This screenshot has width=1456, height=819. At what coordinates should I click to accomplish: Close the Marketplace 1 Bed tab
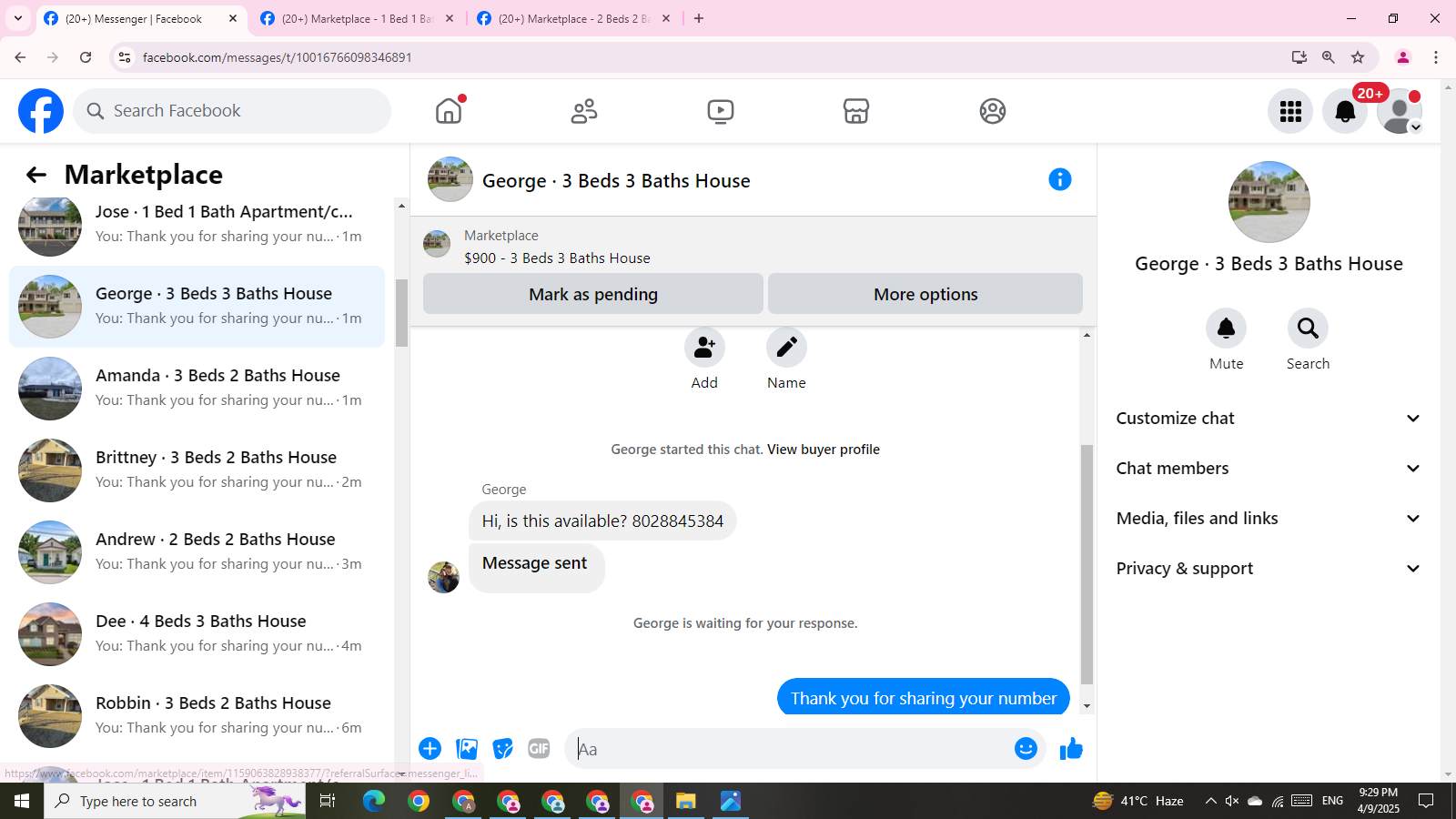point(450,18)
